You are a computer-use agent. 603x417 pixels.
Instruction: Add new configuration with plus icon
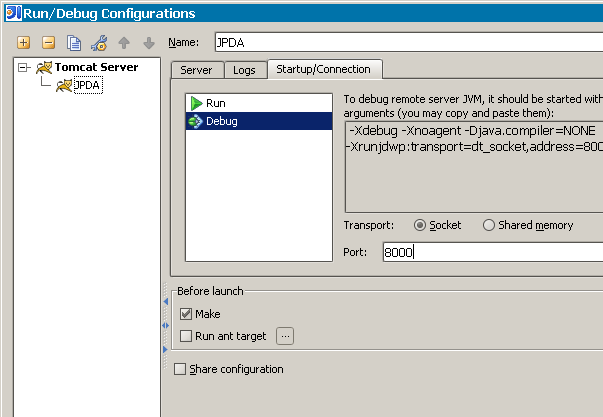click(x=23, y=42)
